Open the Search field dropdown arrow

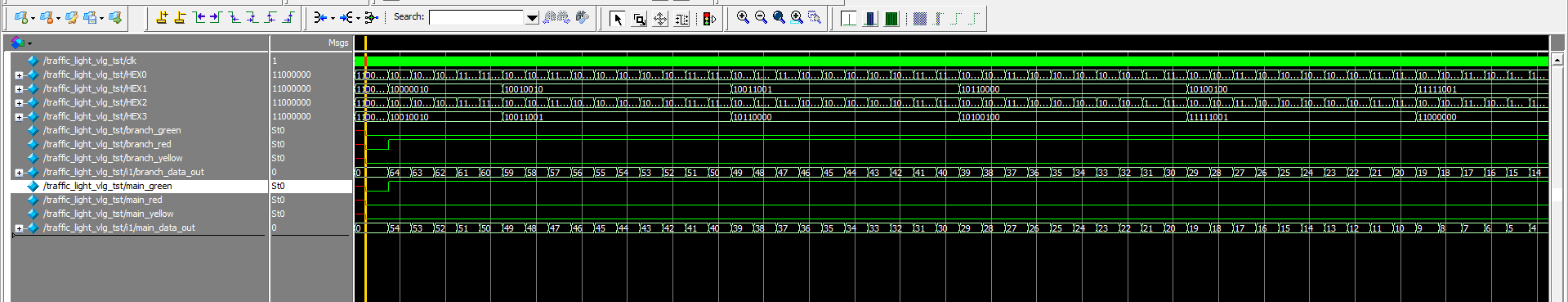tap(532, 17)
